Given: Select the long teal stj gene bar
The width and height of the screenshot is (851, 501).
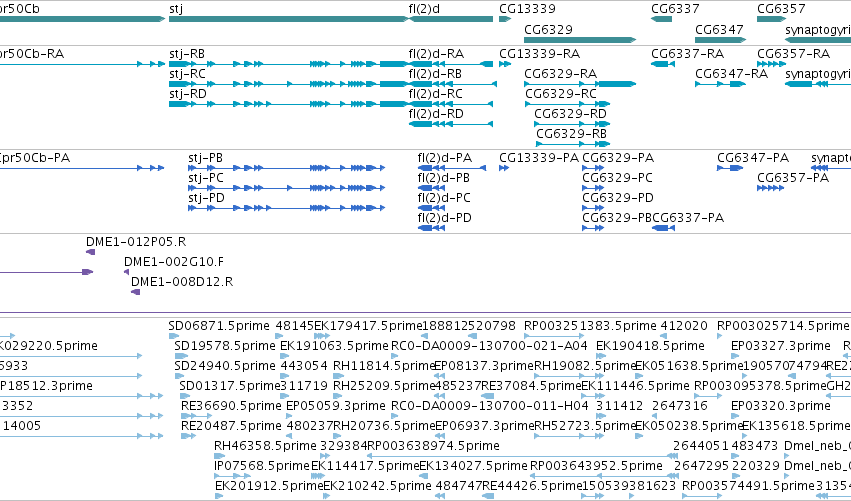Looking at the screenshot, I should (288, 19).
